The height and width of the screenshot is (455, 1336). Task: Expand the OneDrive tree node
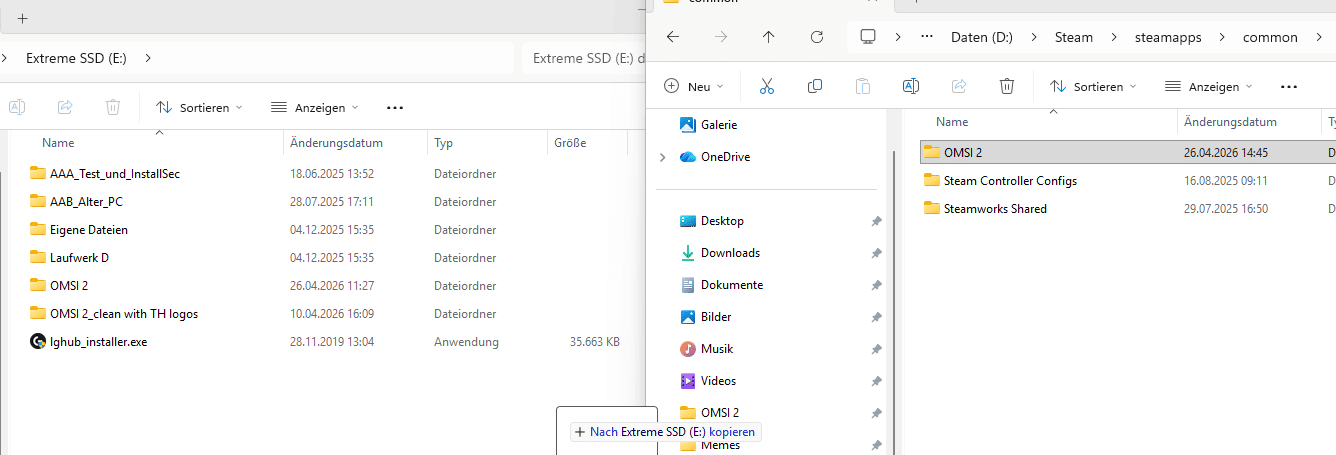tap(662, 157)
